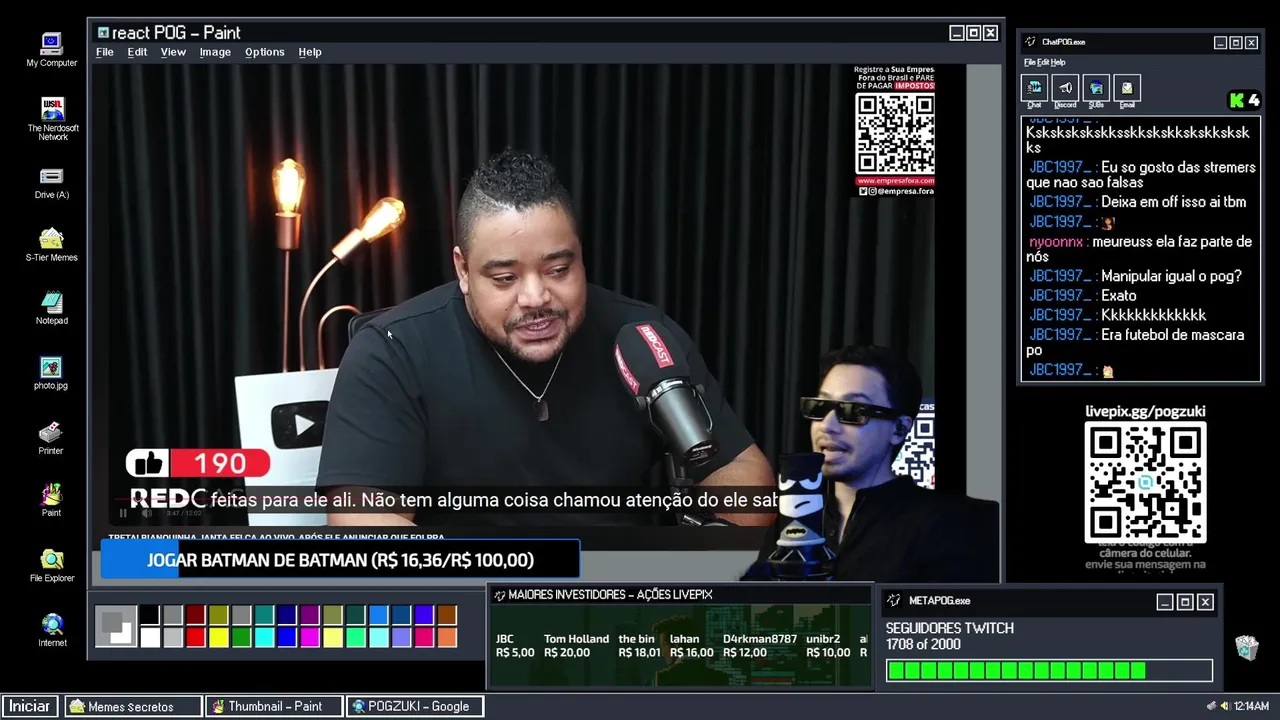This screenshot has width=1280, height=720.
Task: Open Edit menu in ChatPOG.exe
Action: 1042,62
